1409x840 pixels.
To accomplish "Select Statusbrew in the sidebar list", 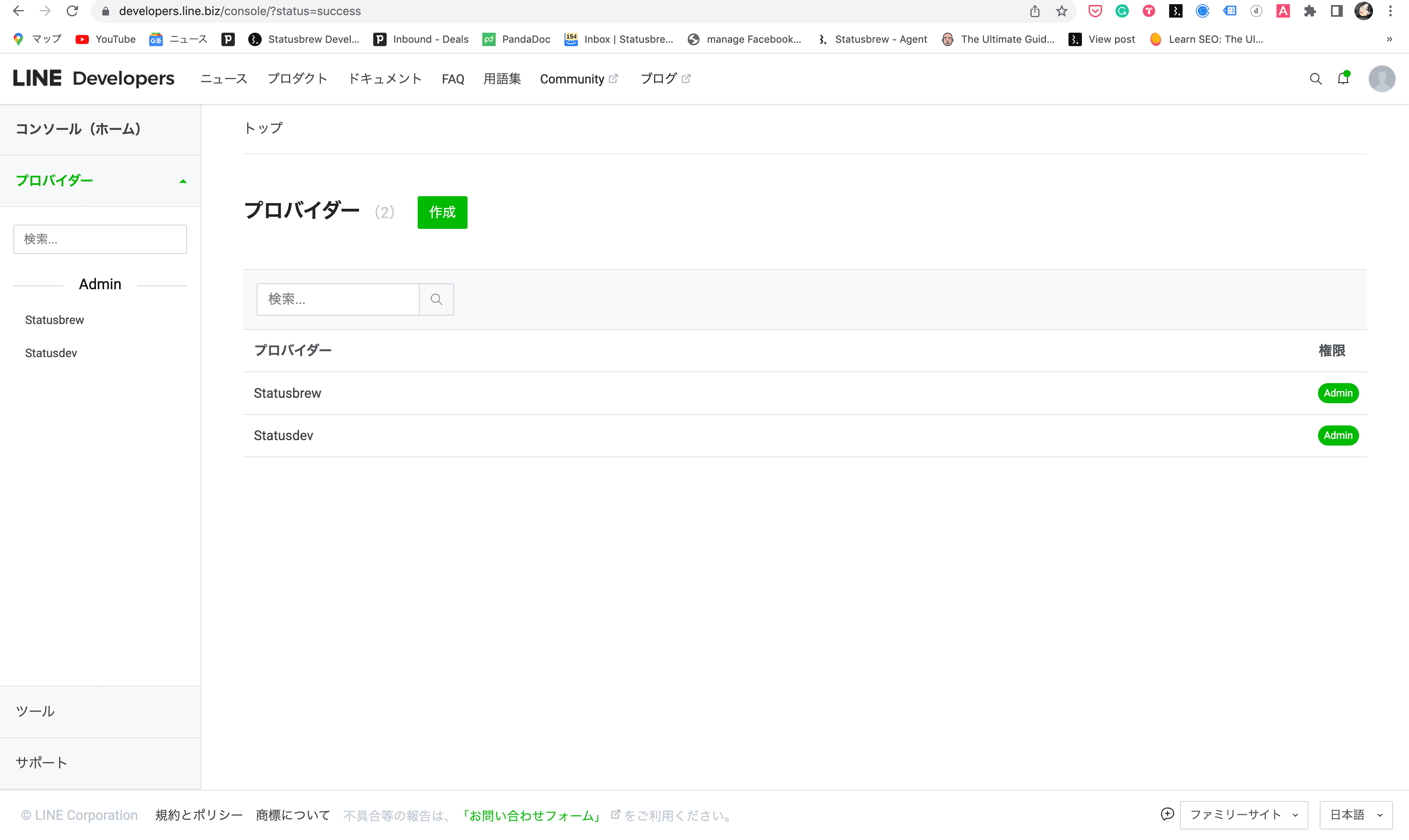I will pyautogui.click(x=55, y=320).
